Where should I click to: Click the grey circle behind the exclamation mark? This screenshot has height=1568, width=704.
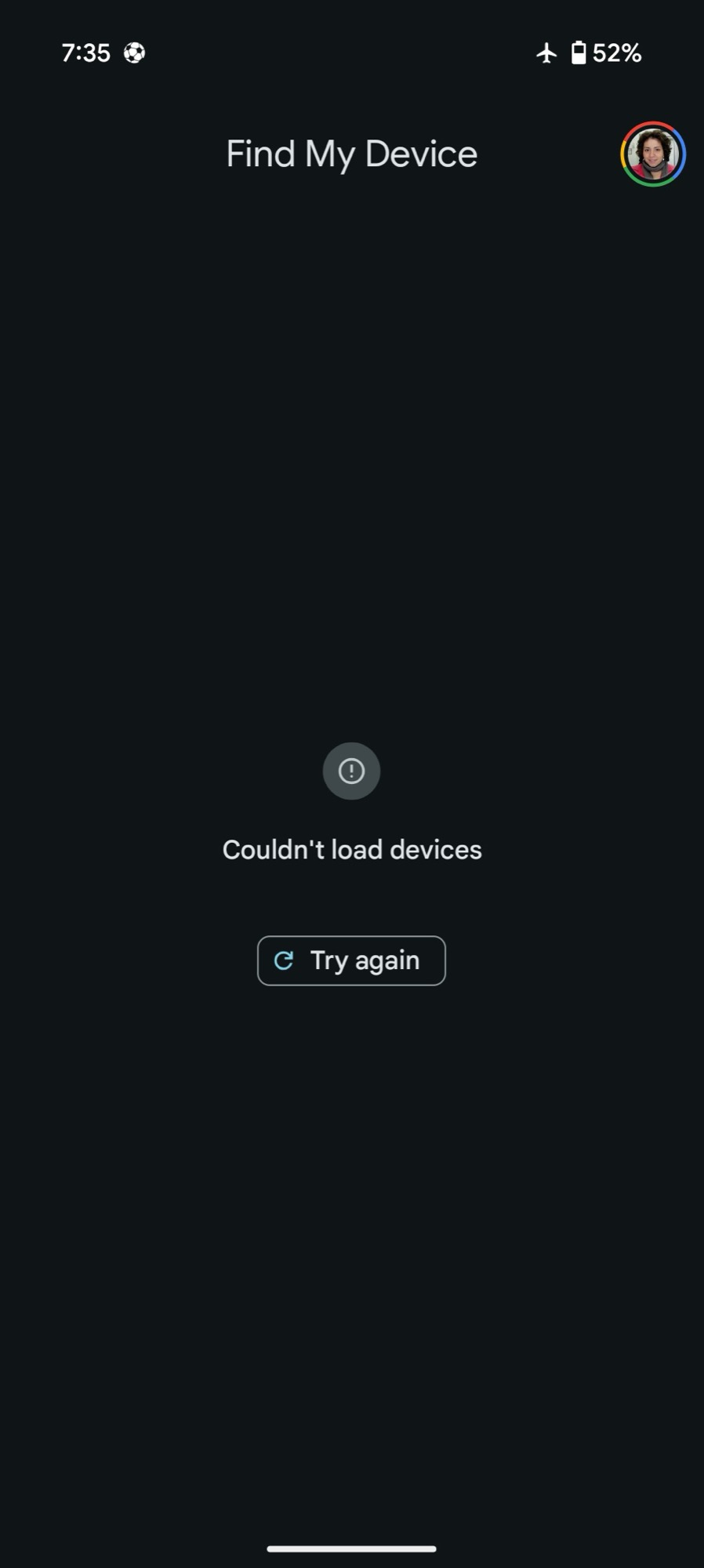click(x=351, y=771)
